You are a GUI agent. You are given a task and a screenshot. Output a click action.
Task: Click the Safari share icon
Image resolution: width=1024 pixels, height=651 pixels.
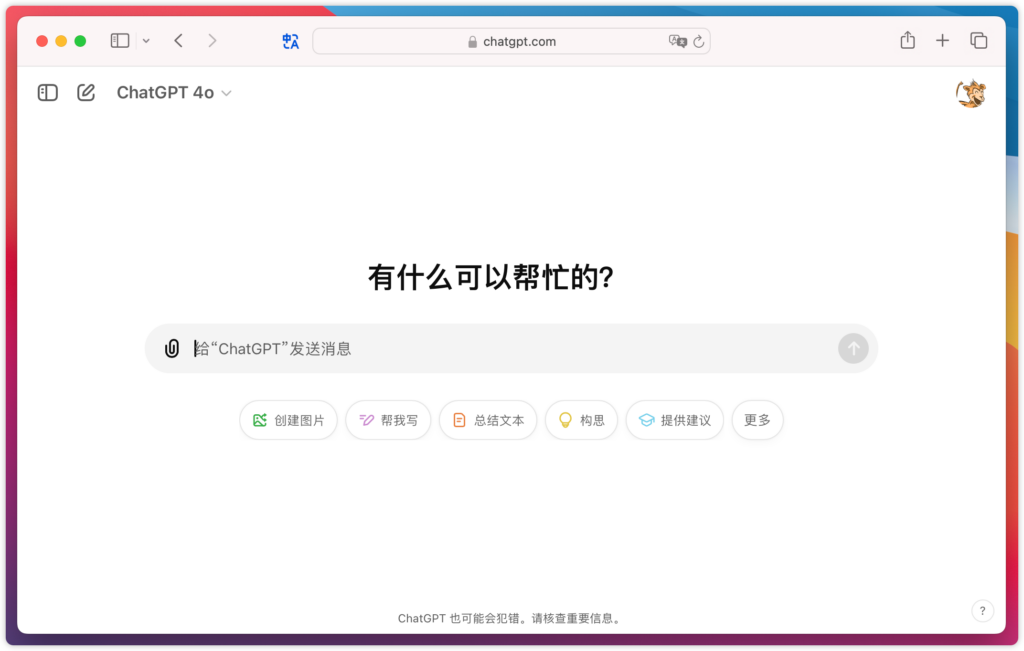point(907,41)
